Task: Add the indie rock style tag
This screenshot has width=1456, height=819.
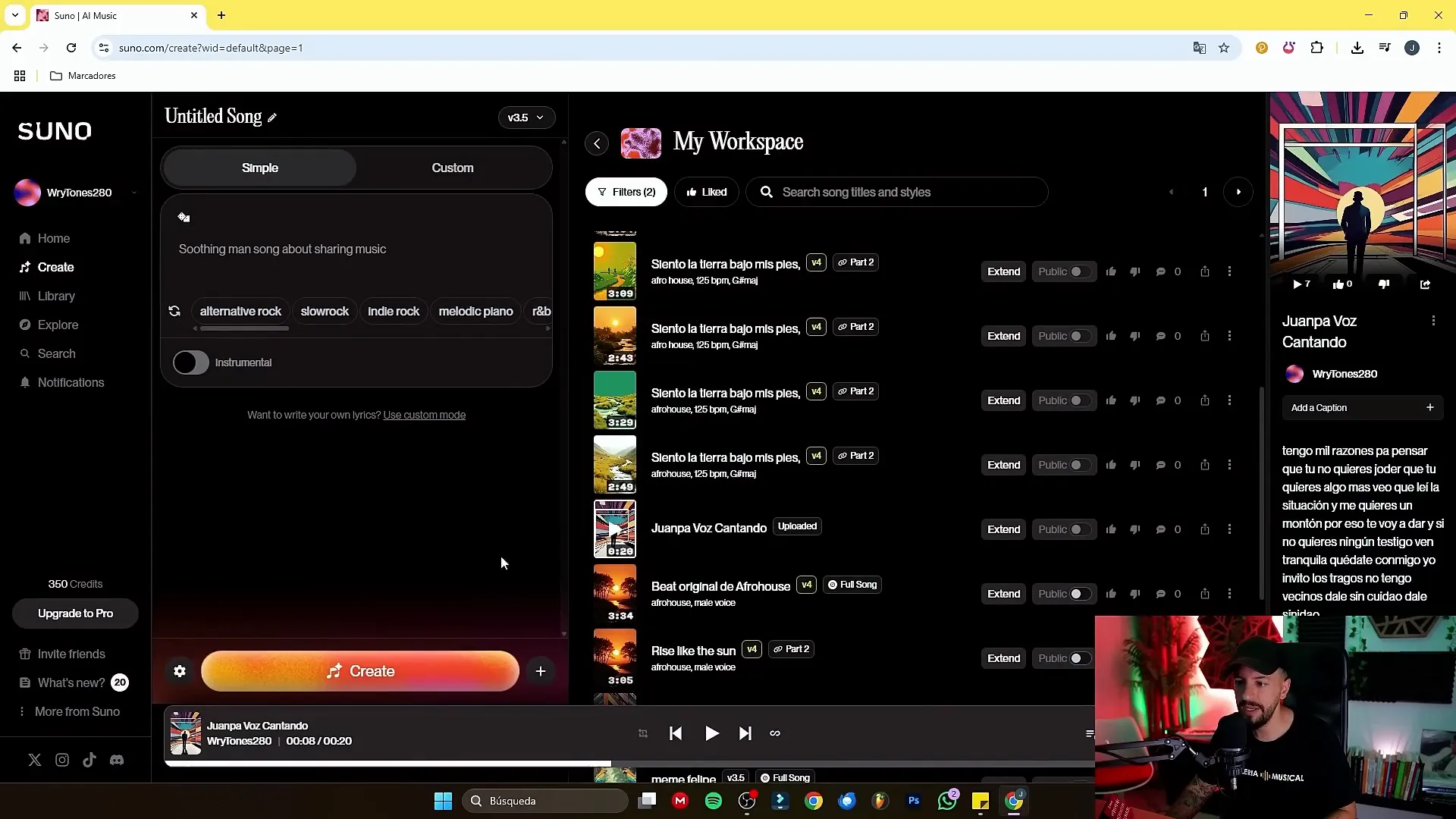Action: pyautogui.click(x=394, y=311)
